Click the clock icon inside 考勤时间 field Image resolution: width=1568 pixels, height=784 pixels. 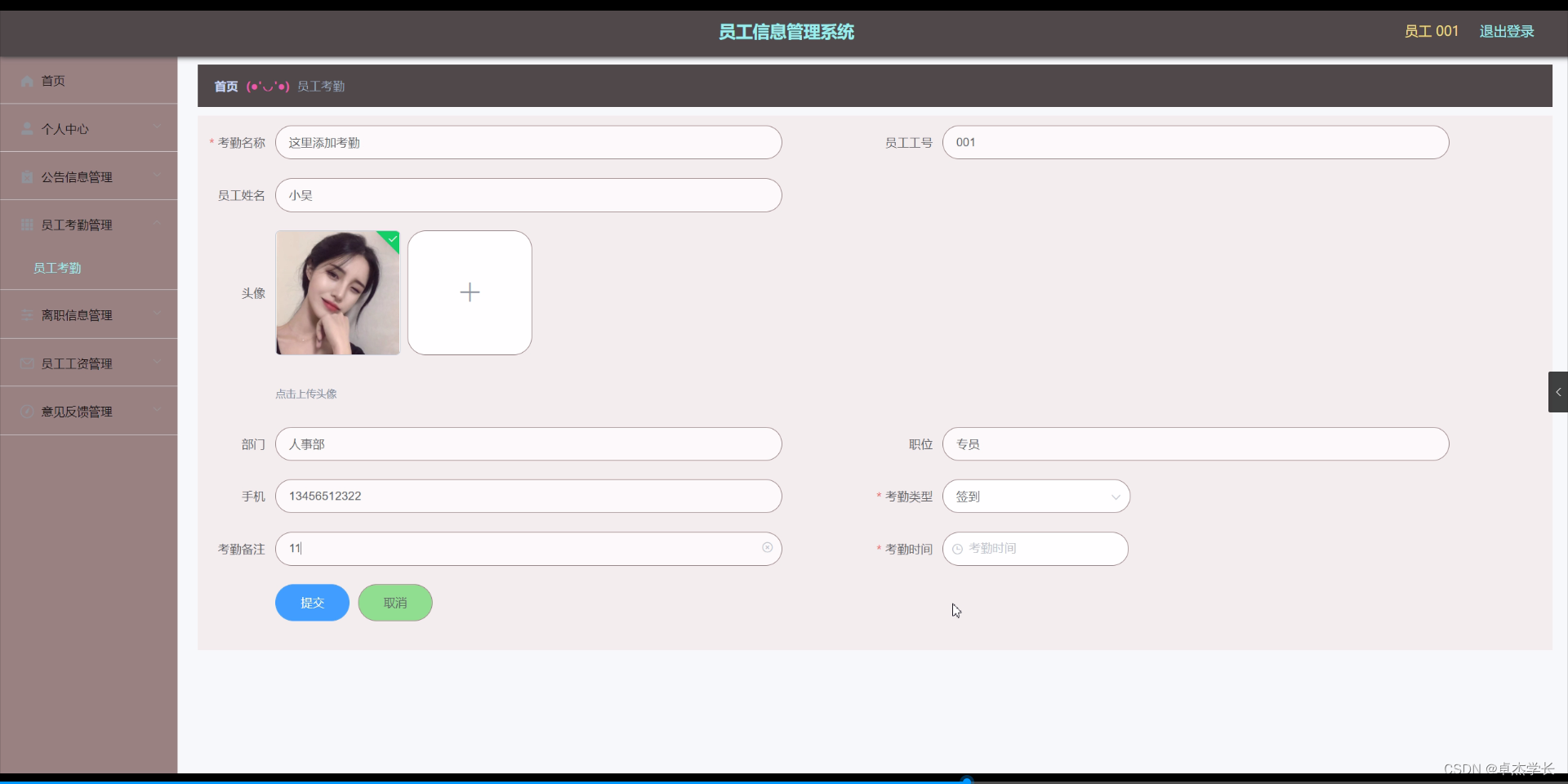pyautogui.click(x=957, y=549)
